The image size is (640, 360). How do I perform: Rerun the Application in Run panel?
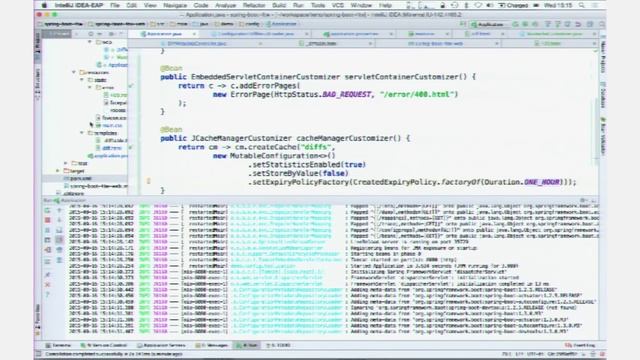(47, 210)
